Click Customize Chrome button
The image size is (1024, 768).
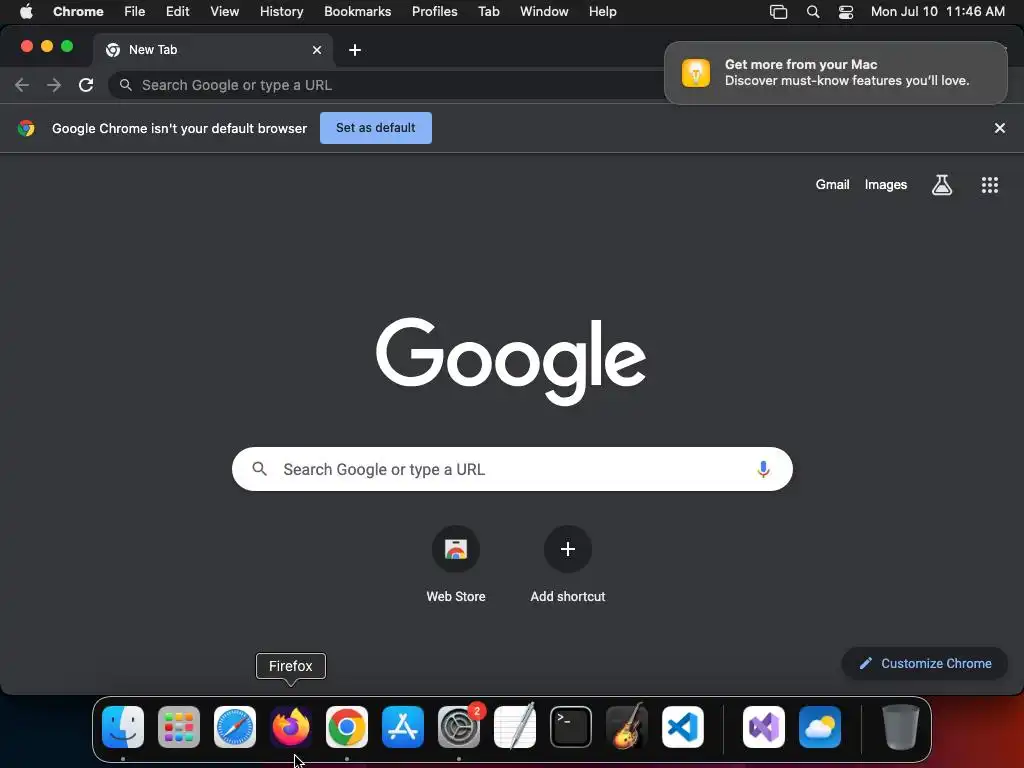coord(925,664)
